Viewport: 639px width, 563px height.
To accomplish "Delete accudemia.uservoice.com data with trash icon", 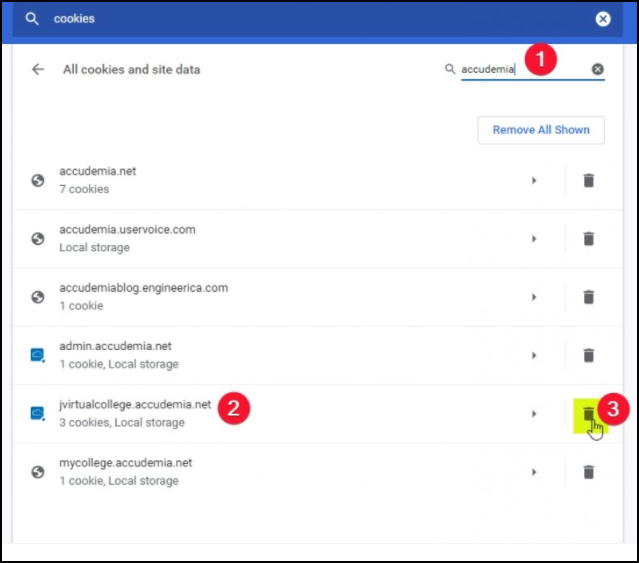I will tap(588, 239).
